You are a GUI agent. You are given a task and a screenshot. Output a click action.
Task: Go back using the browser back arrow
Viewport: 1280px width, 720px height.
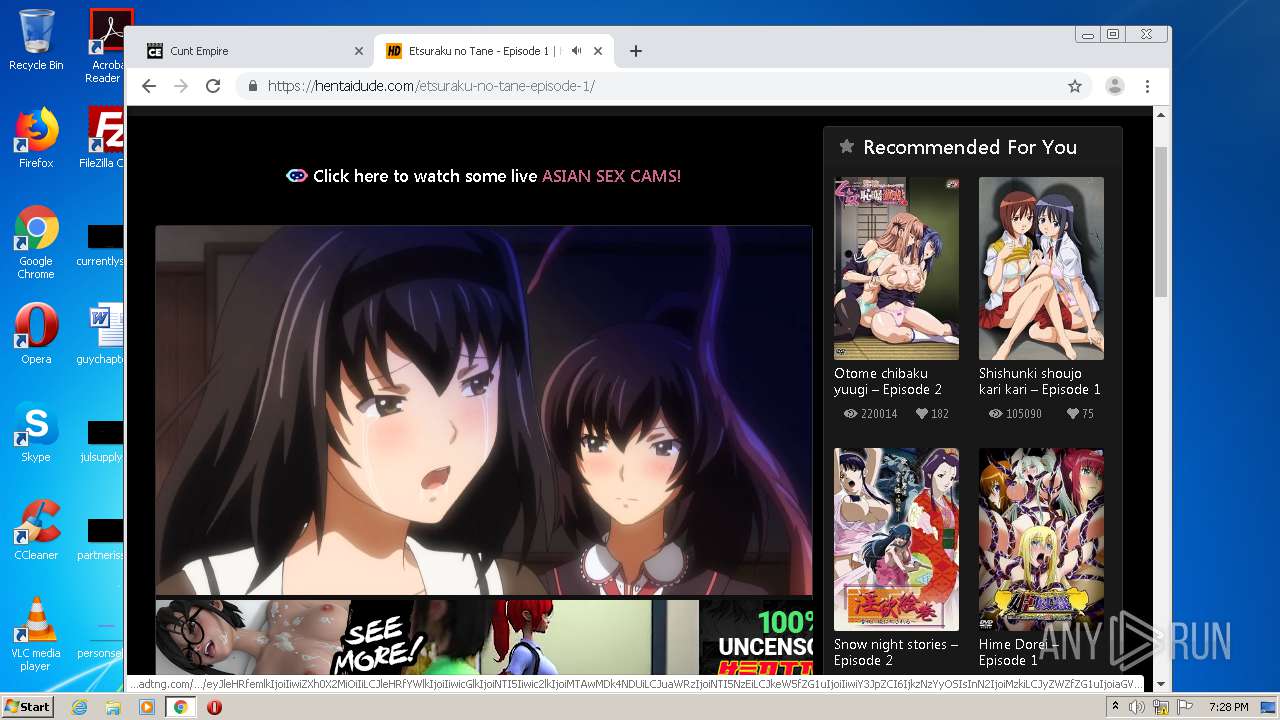[149, 86]
